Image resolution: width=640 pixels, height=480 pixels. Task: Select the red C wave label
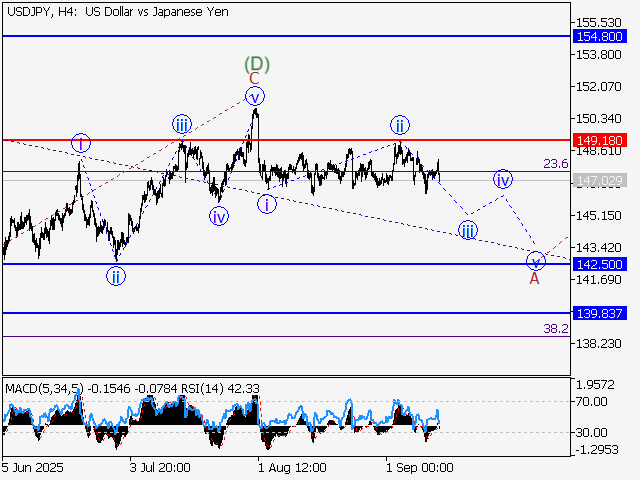[x=254, y=78]
